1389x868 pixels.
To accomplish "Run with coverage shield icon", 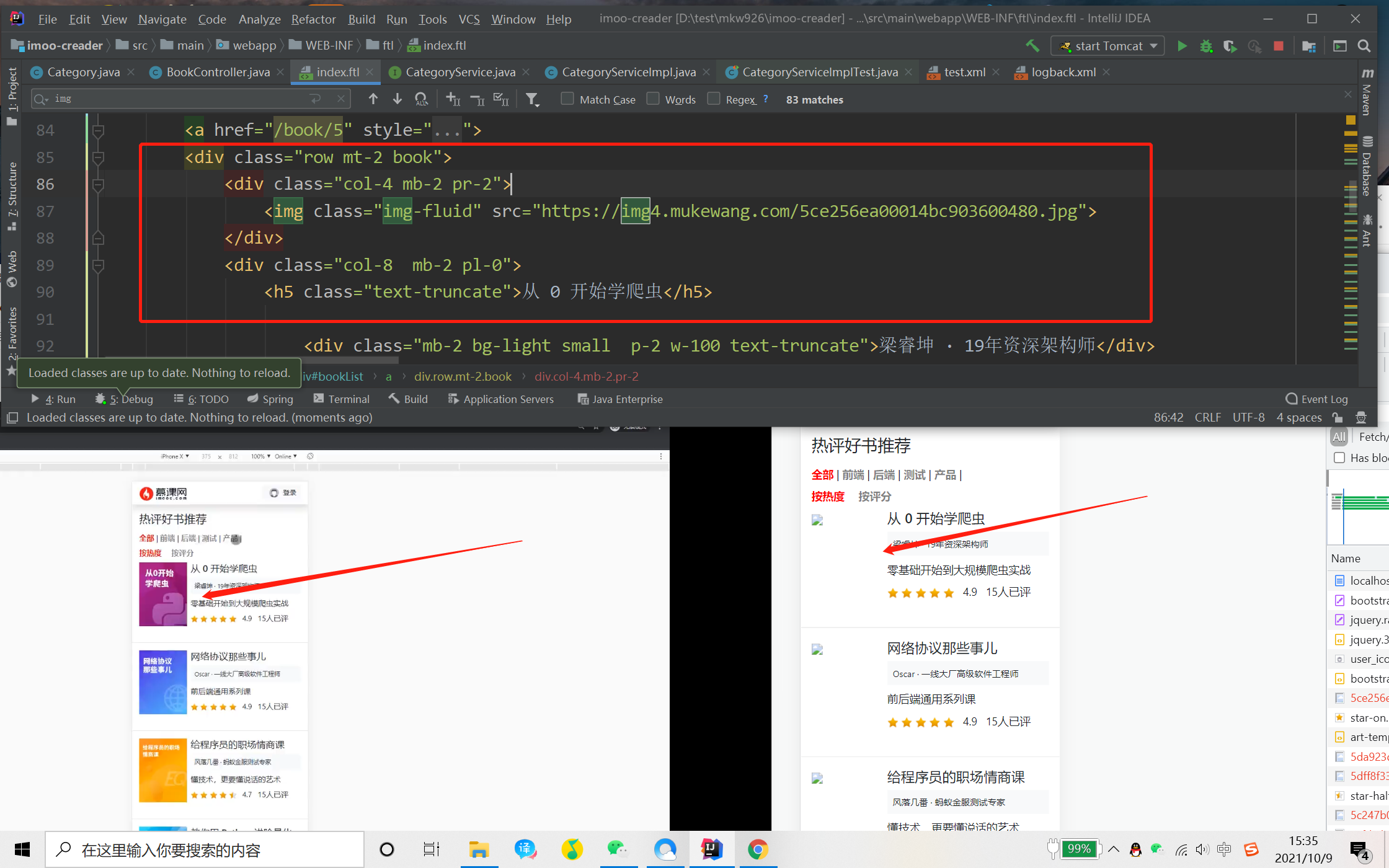I will tap(1230, 46).
